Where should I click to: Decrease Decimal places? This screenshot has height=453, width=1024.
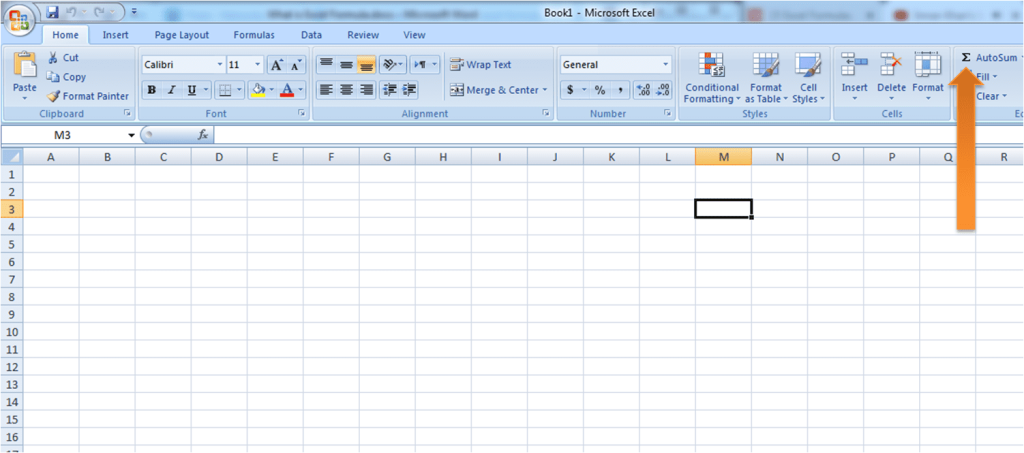663,90
